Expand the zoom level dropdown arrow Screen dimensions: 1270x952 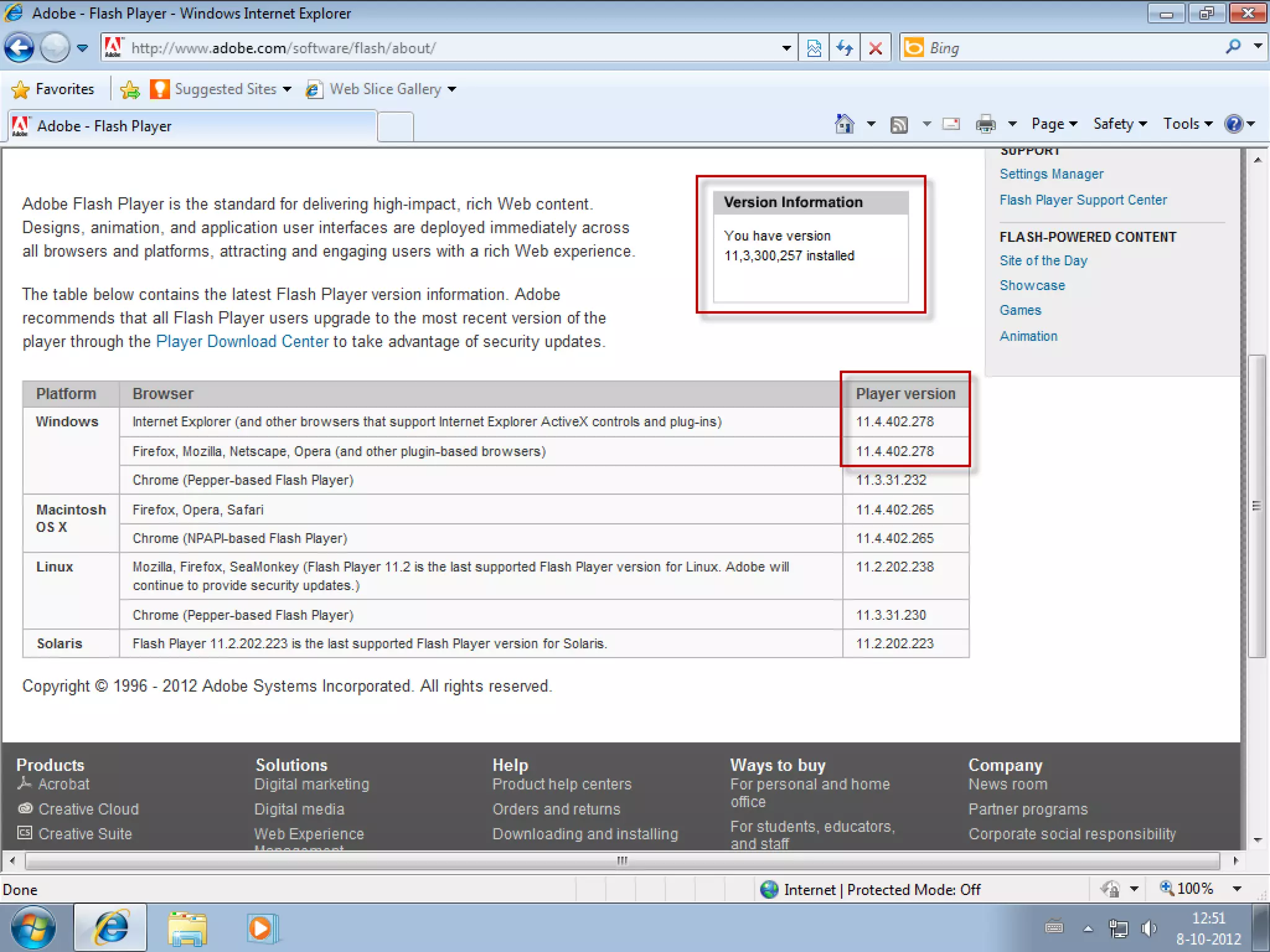pyautogui.click(x=1237, y=889)
